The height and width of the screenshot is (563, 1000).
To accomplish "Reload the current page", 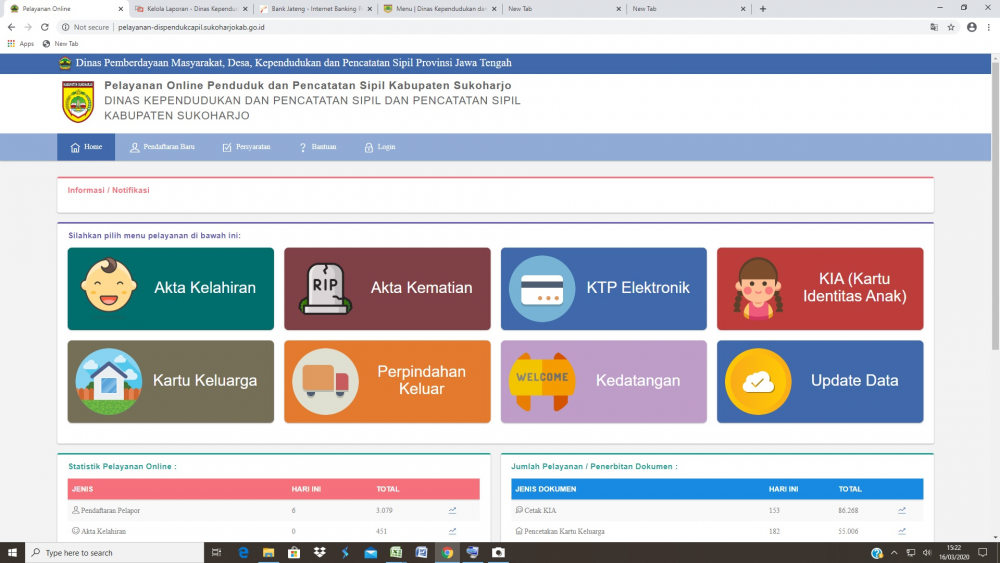I will tap(45, 27).
